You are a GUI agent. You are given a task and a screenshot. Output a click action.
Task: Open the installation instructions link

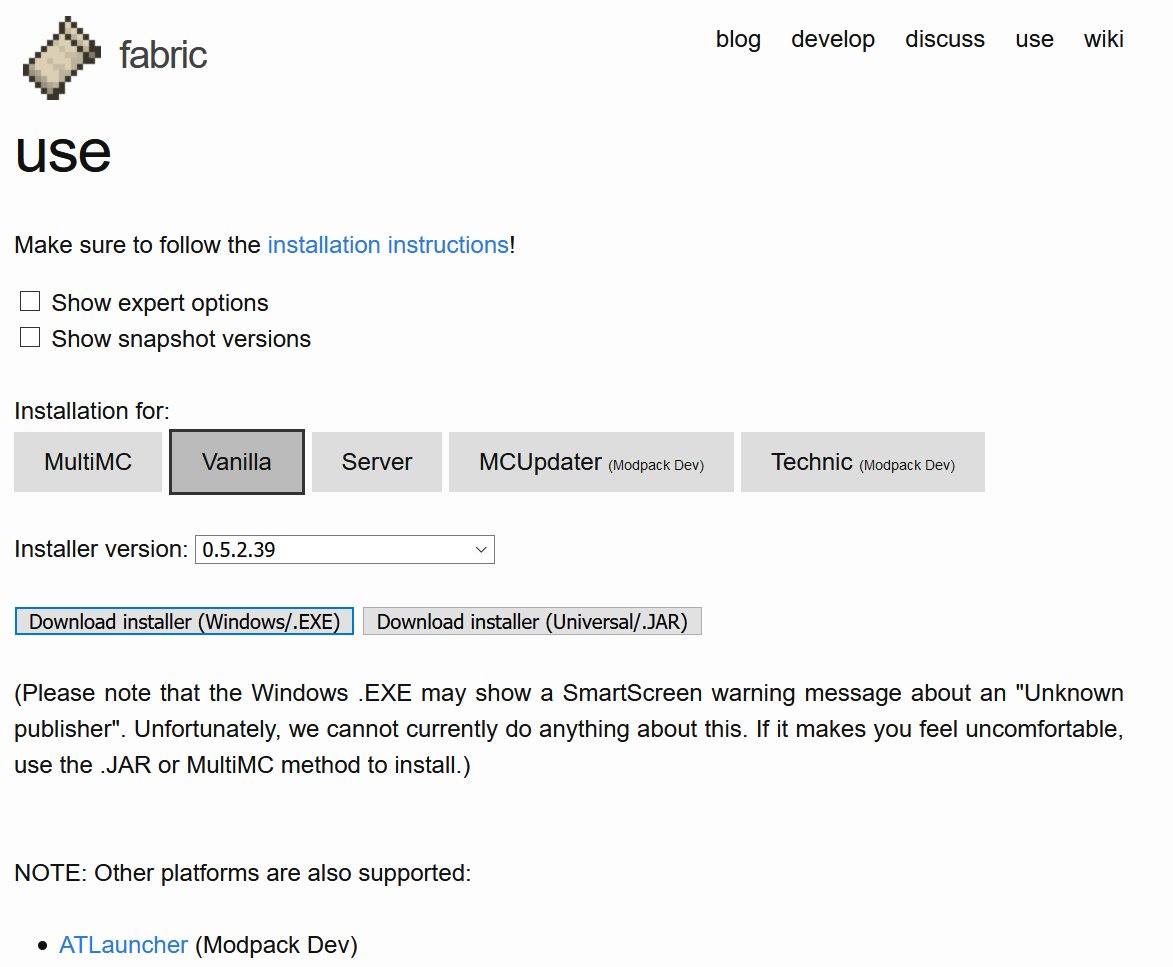[x=388, y=245]
